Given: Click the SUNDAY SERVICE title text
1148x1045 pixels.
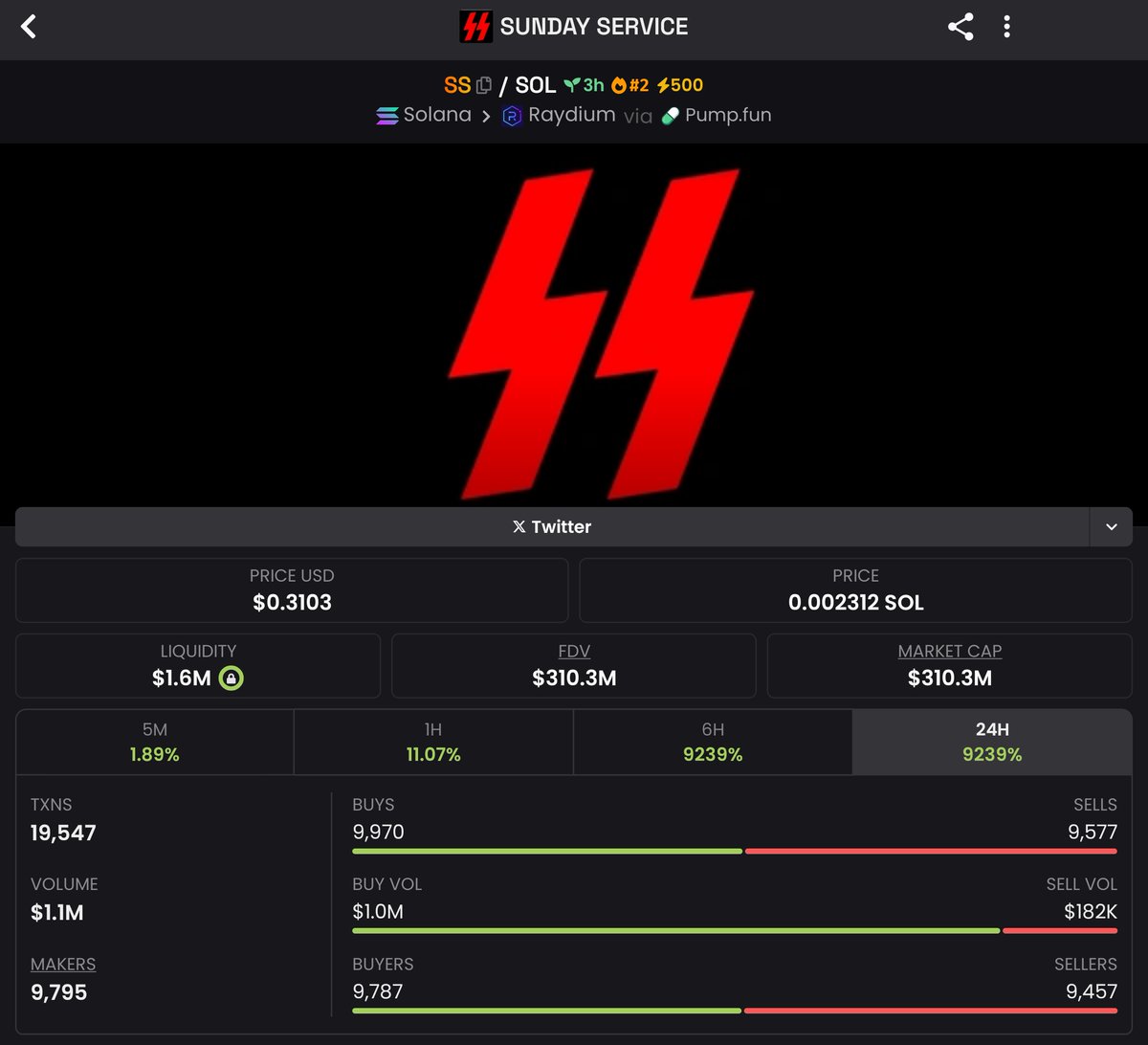Looking at the screenshot, I should pos(594,27).
